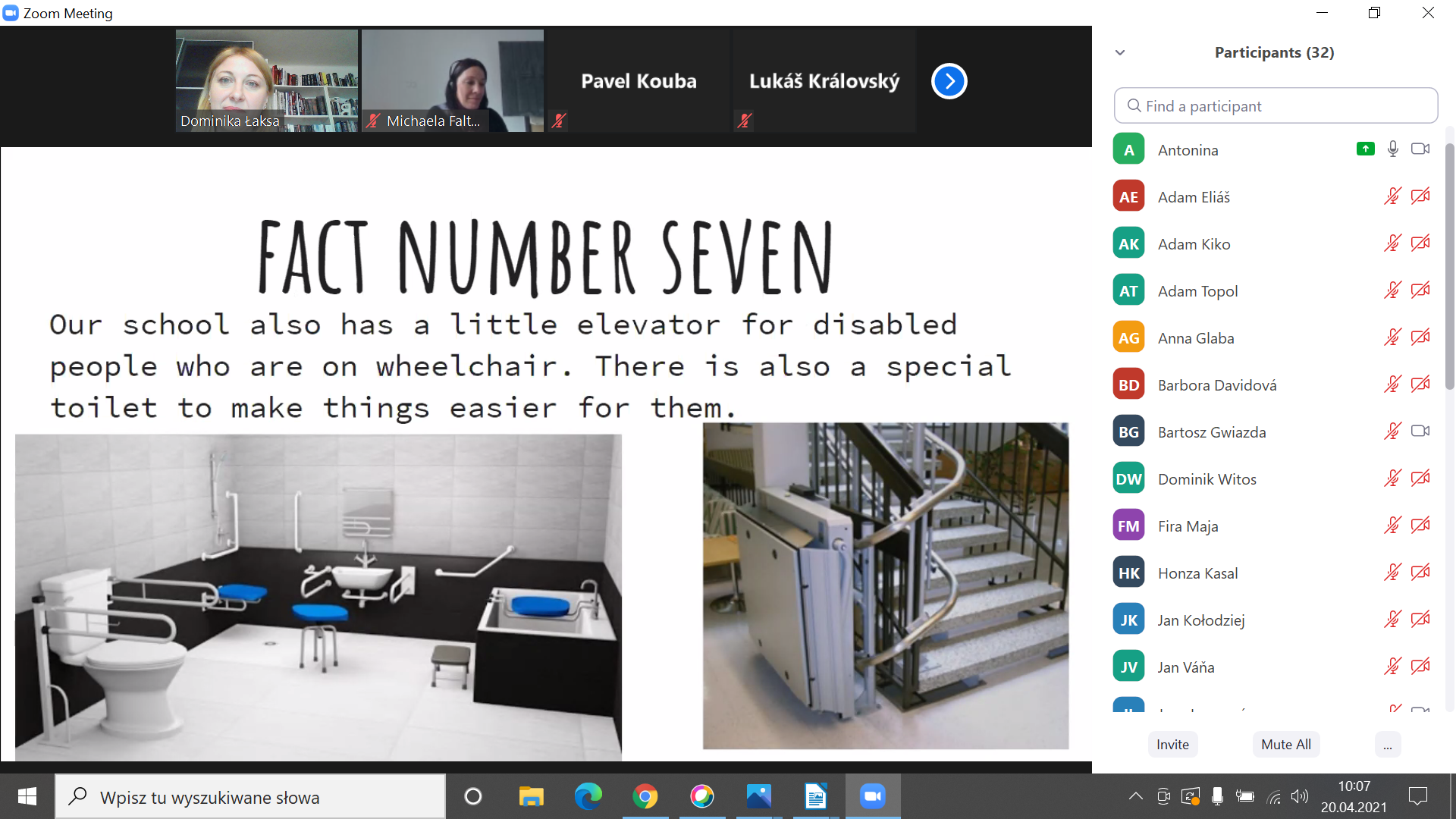Click Fira Maja's muted microphone icon
The width and height of the screenshot is (1456, 819).
click(1393, 526)
